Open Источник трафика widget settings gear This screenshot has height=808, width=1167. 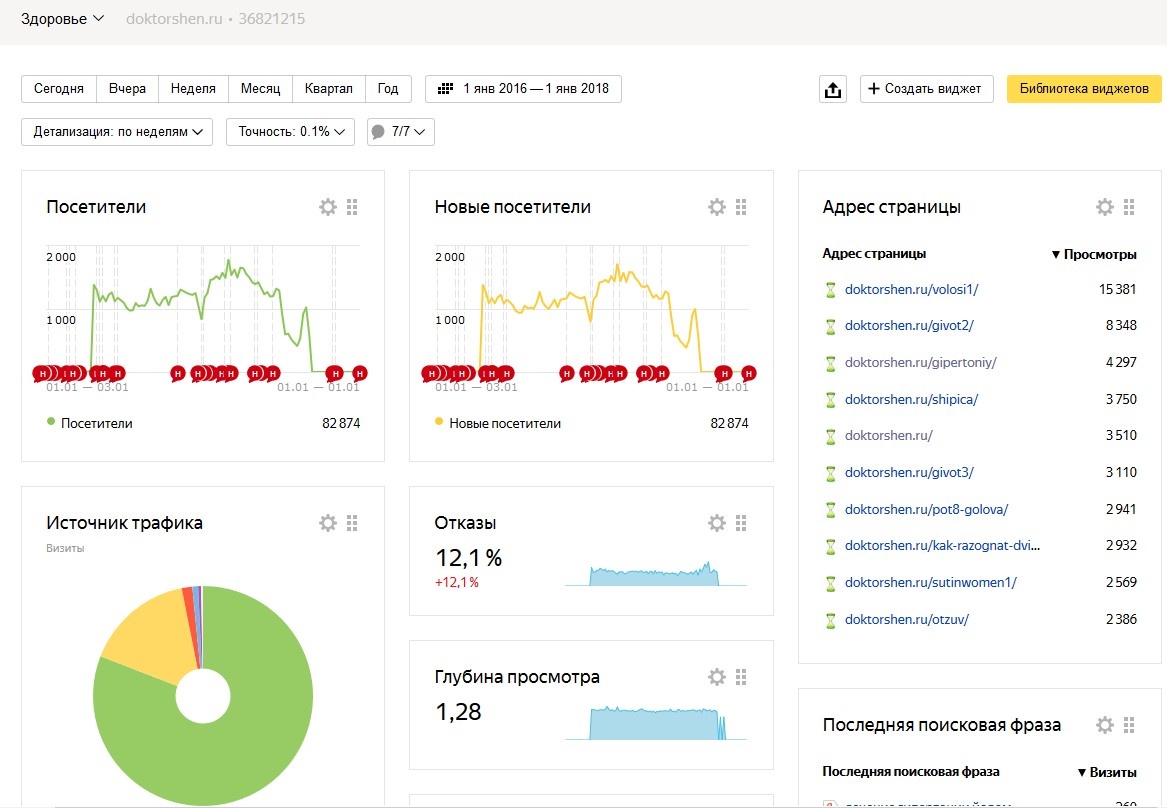[328, 523]
